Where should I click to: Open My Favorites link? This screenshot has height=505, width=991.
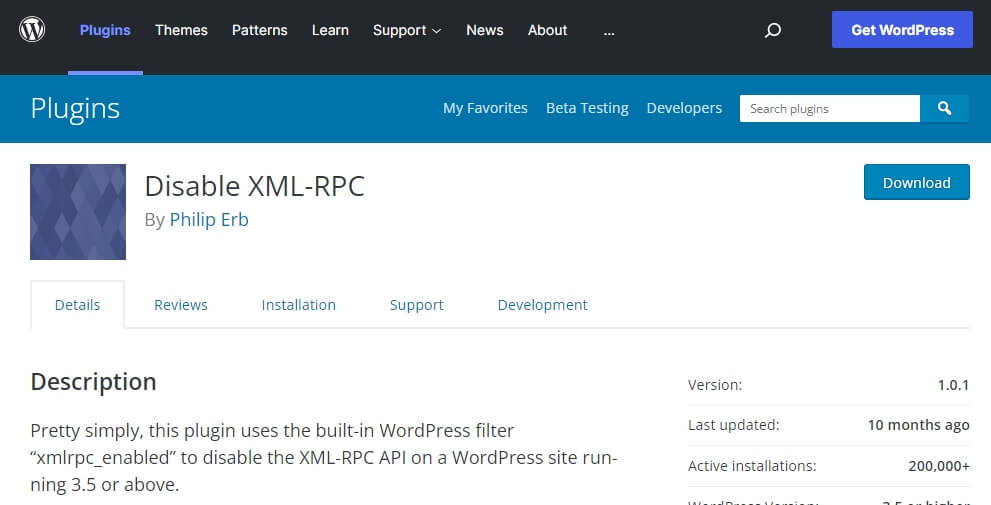pyautogui.click(x=485, y=108)
